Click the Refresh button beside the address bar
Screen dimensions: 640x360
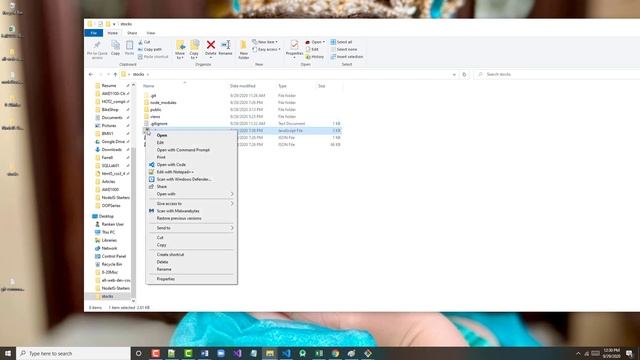coord(464,74)
